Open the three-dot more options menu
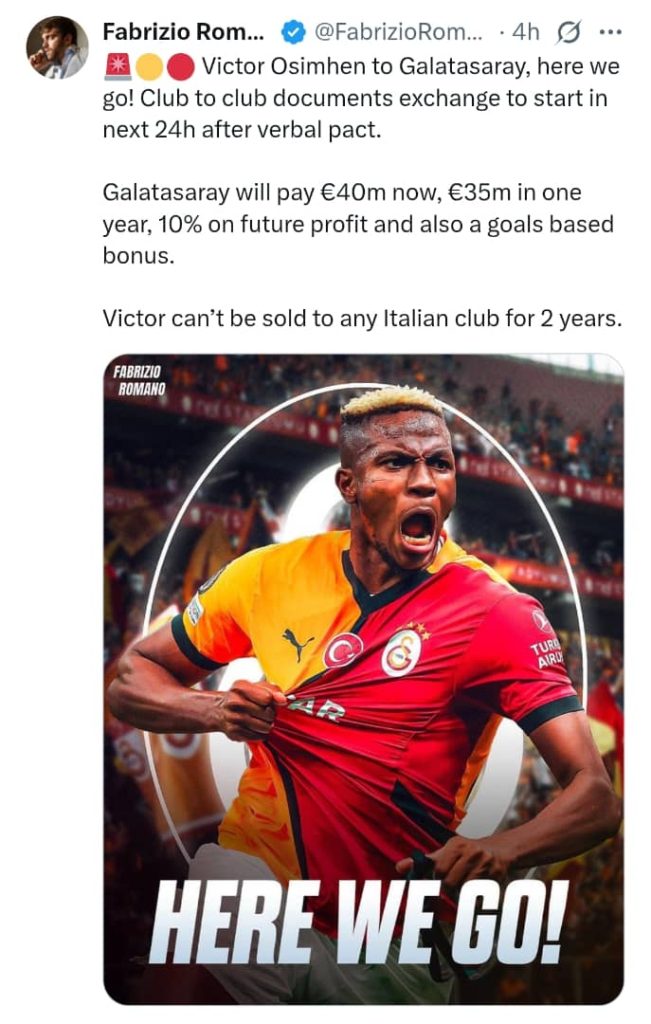 611,32
